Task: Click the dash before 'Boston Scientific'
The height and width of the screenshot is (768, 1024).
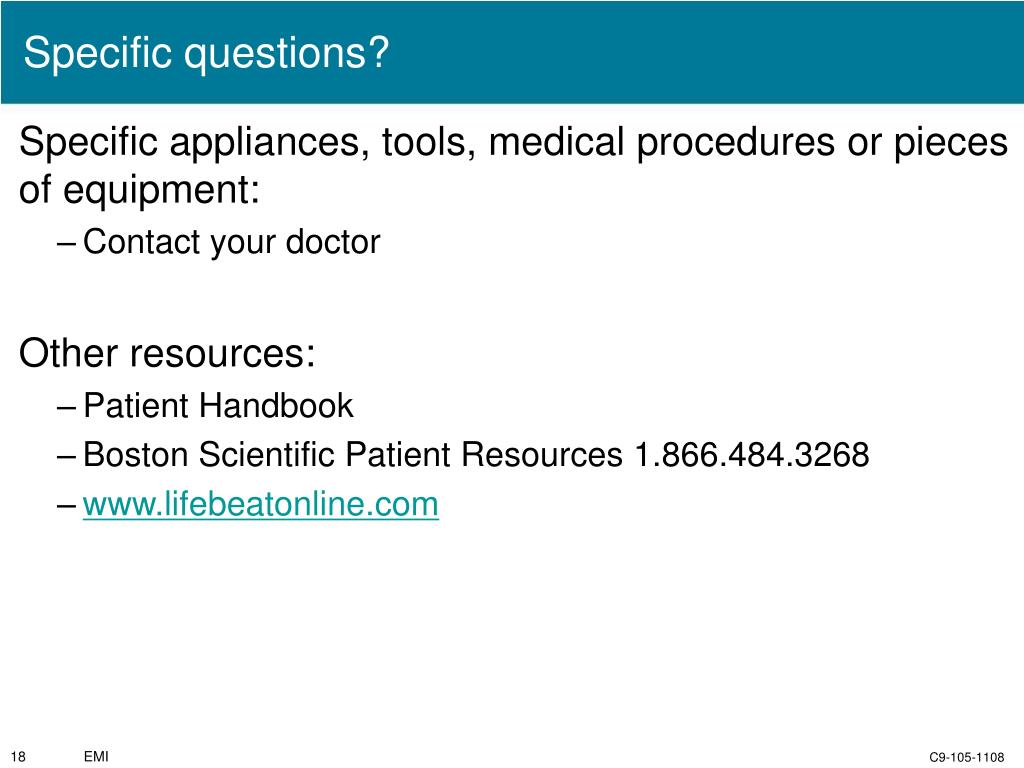Action: [x=67, y=456]
